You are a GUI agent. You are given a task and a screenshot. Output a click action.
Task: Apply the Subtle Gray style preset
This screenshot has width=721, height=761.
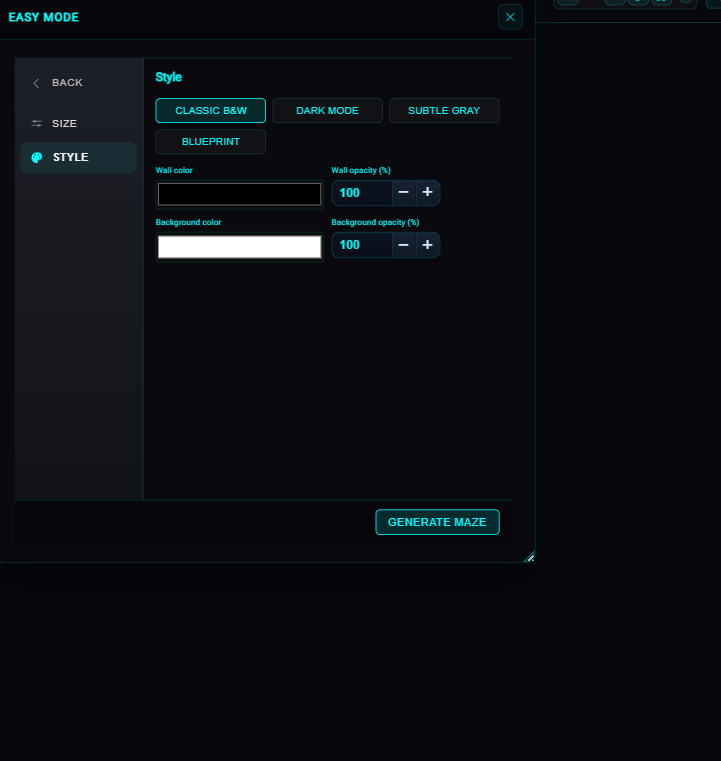click(x=444, y=111)
